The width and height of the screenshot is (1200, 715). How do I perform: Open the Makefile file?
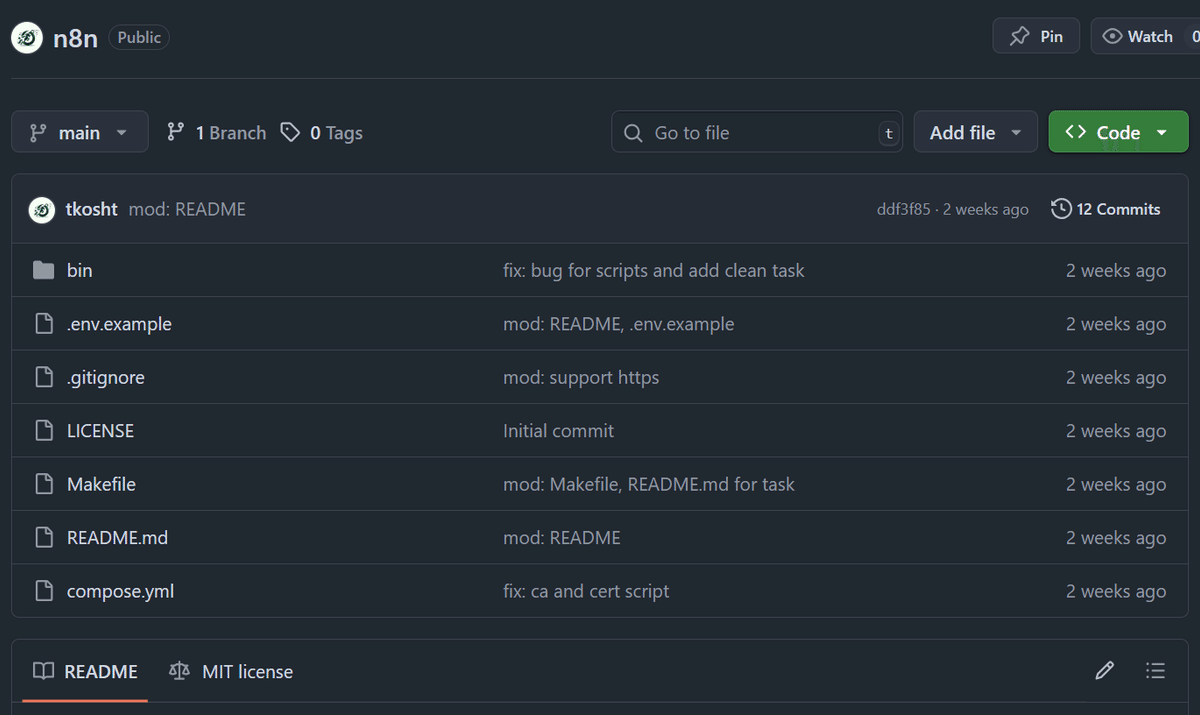click(101, 484)
